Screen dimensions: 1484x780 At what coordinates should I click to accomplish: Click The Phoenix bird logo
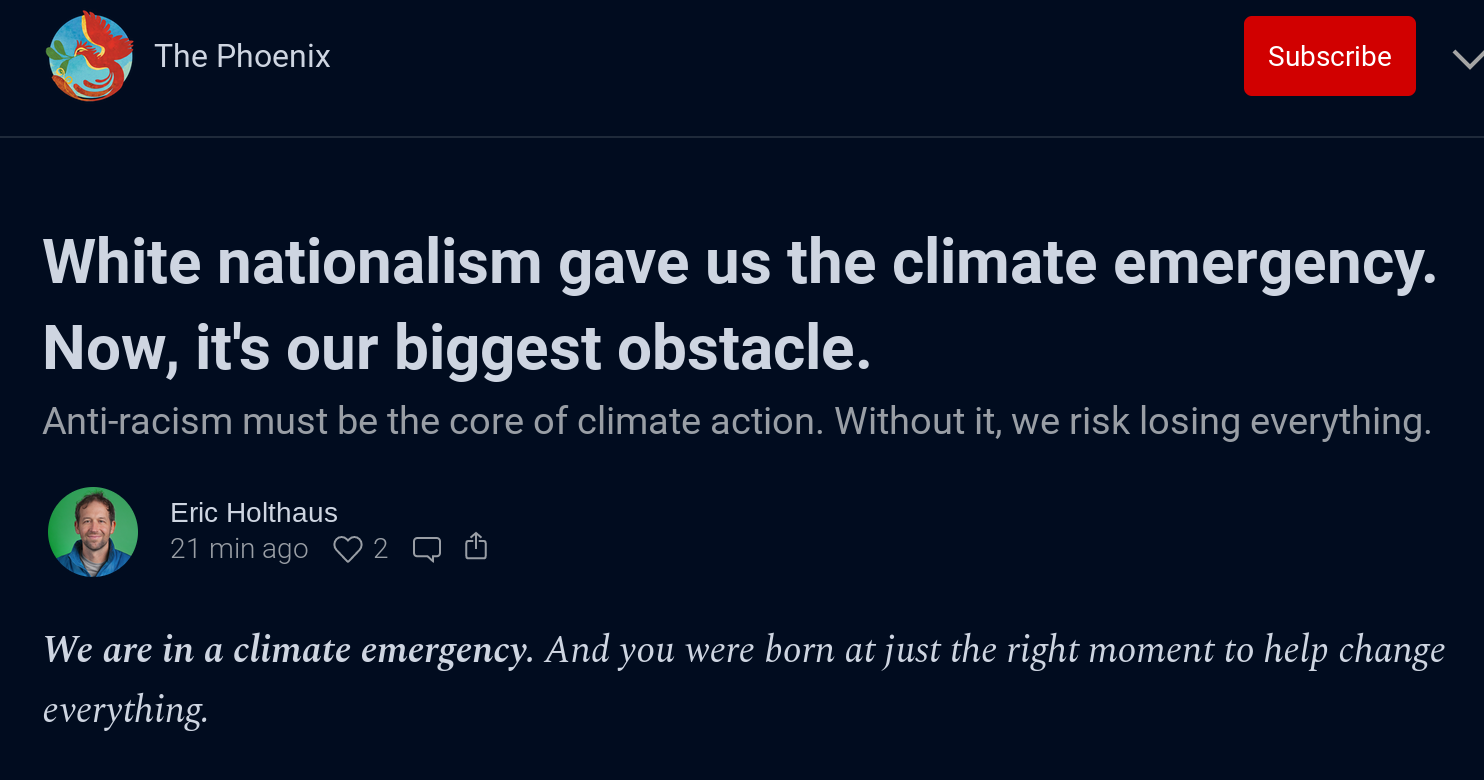pos(90,56)
